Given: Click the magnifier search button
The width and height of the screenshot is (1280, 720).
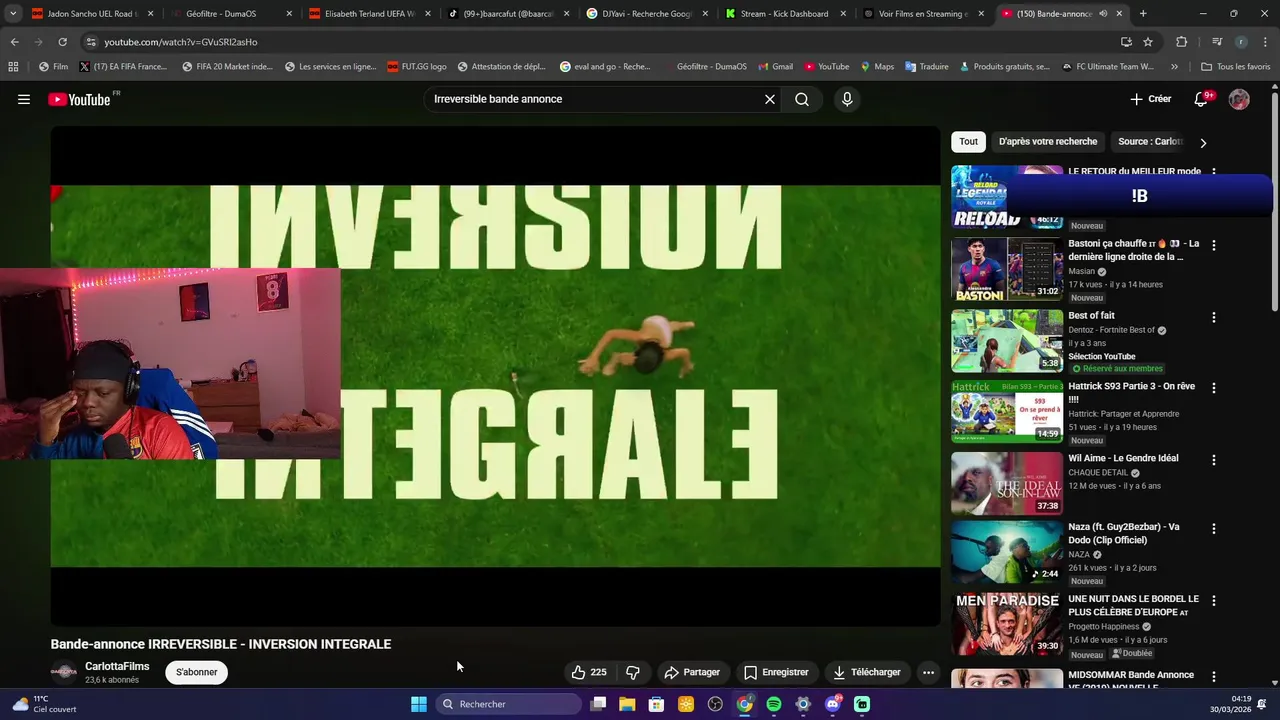Looking at the screenshot, I should [802, 99].
